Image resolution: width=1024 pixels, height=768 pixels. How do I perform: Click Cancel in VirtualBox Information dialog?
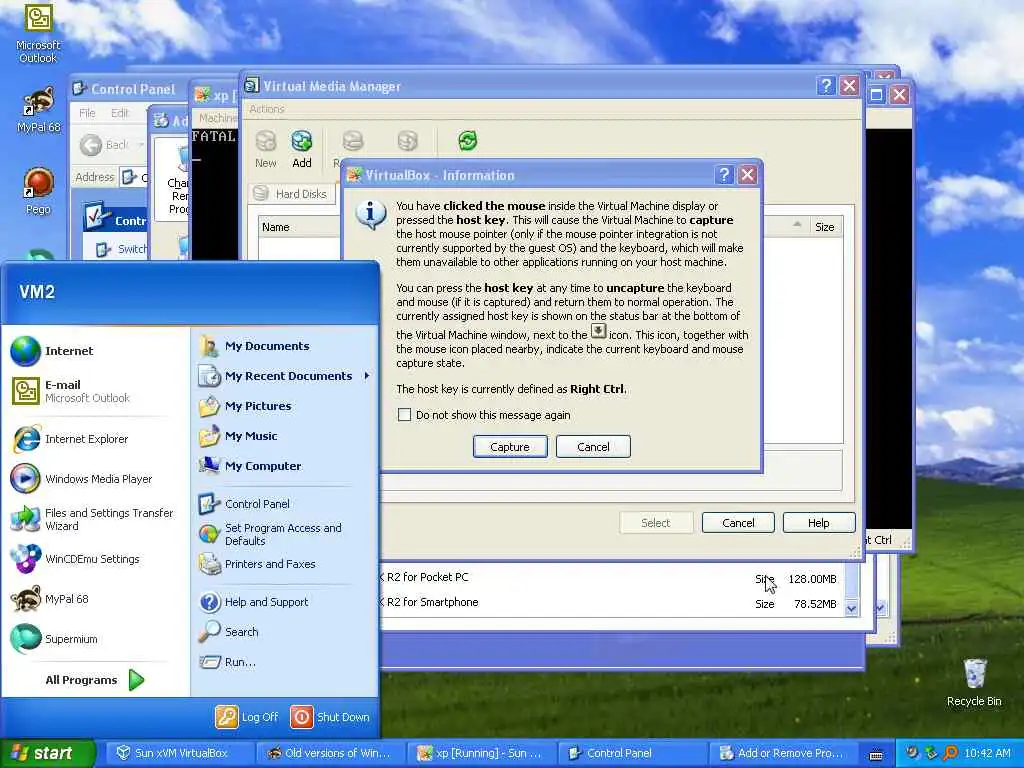(x=593, y=447)
